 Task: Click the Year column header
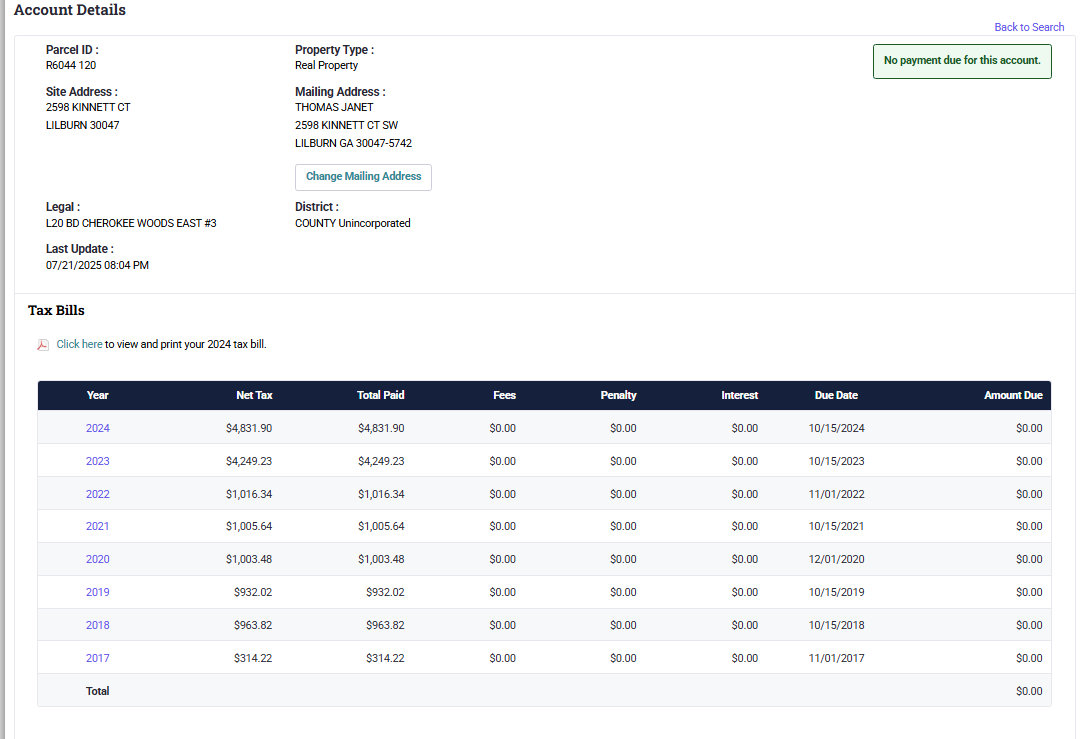tap(97, 395)
